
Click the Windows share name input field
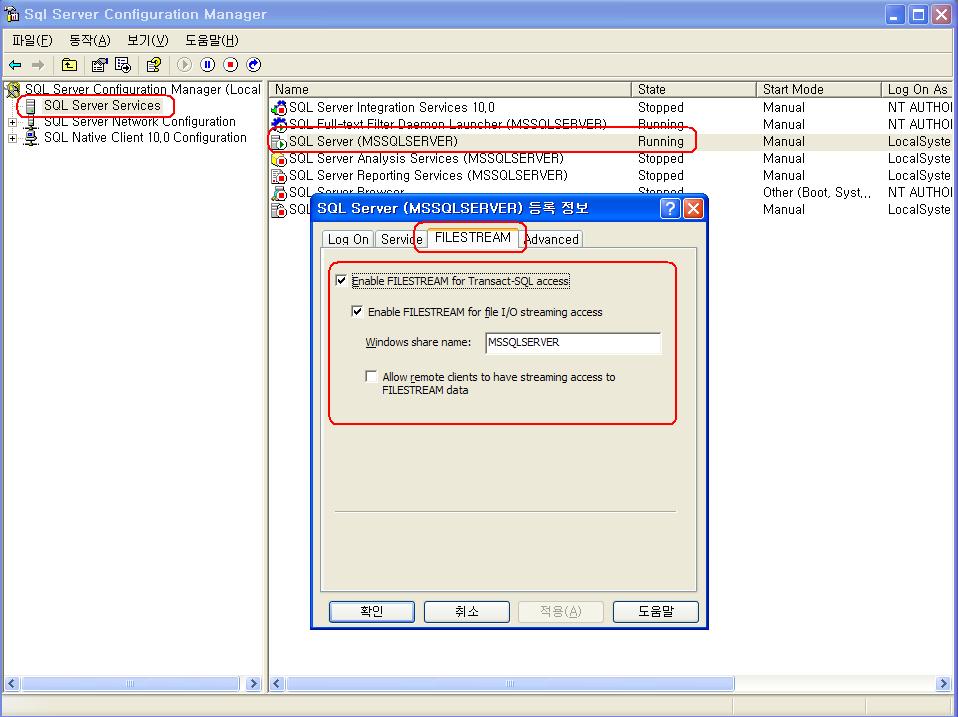(x=573, y=343)
